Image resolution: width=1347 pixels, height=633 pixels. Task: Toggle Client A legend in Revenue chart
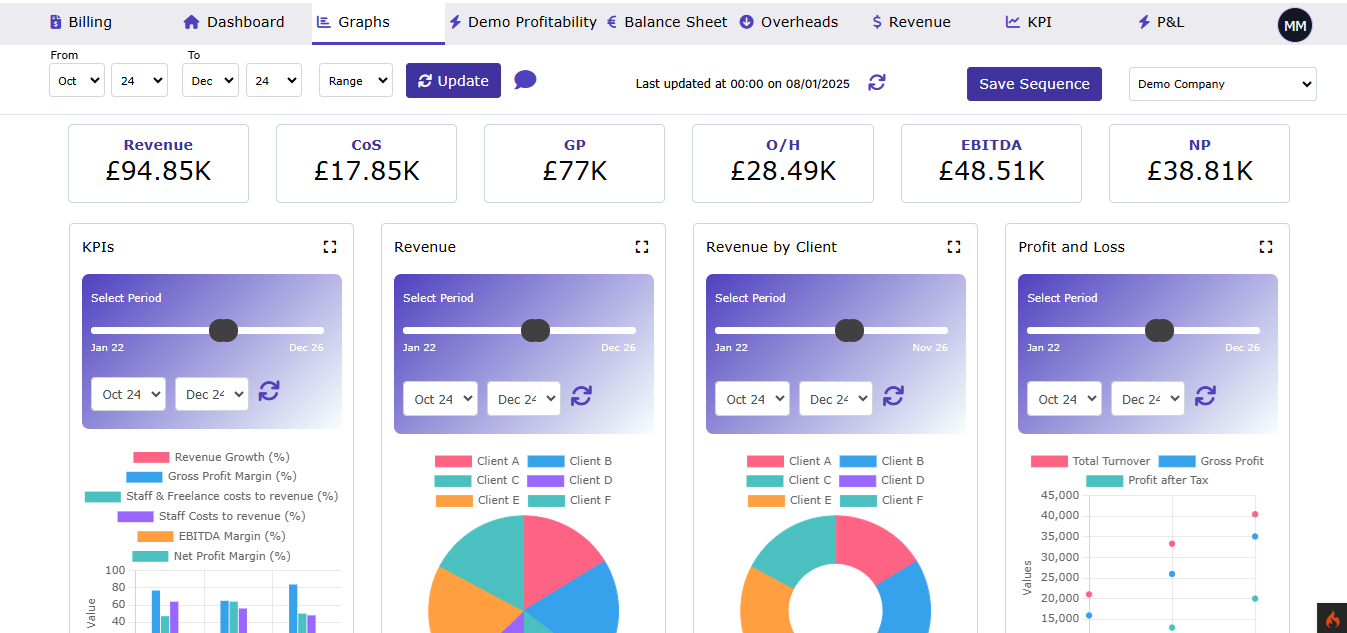[478, 461]
